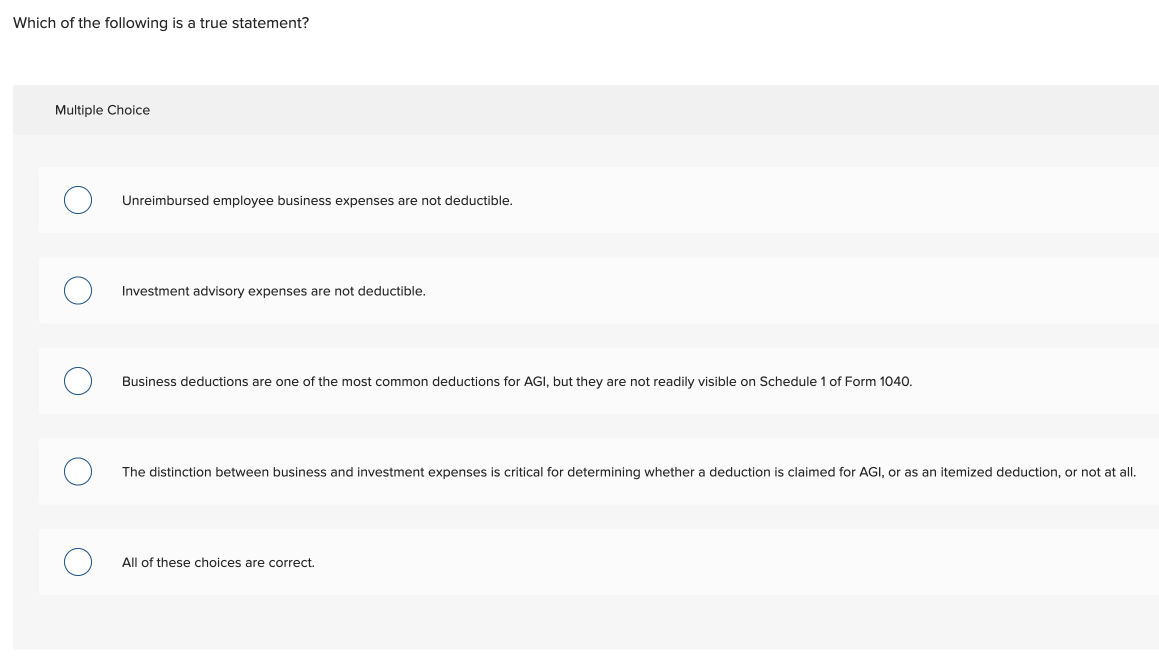The height and width of the screenshot is (666, 1159).
Task: Click the 'All of these choices are correct.' text
Action: click(x=218, y=563)
